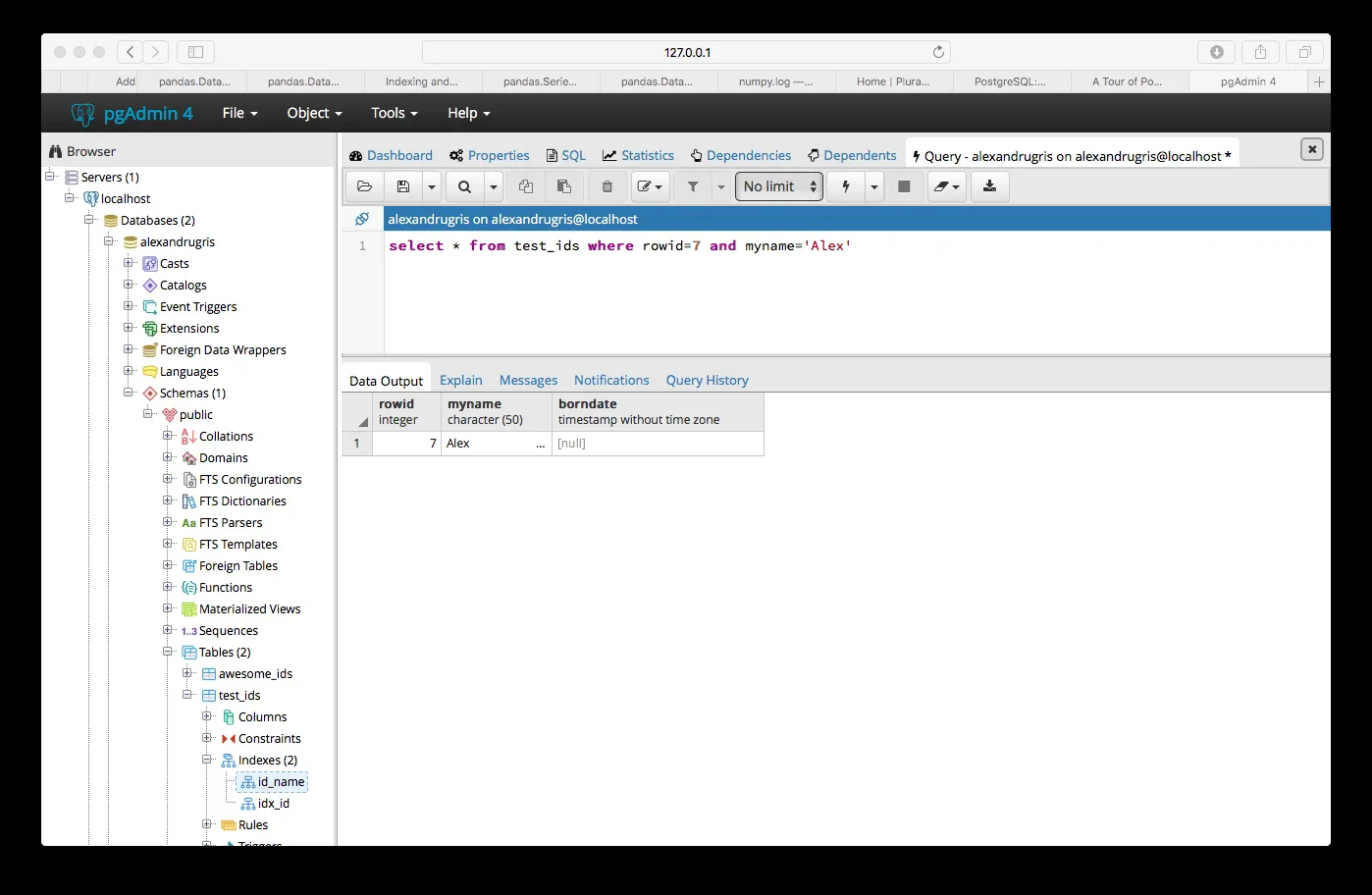Screen dimensions: 1372x895
Task: Collapse the Schemas (1) node
Action: click(129, 393)
